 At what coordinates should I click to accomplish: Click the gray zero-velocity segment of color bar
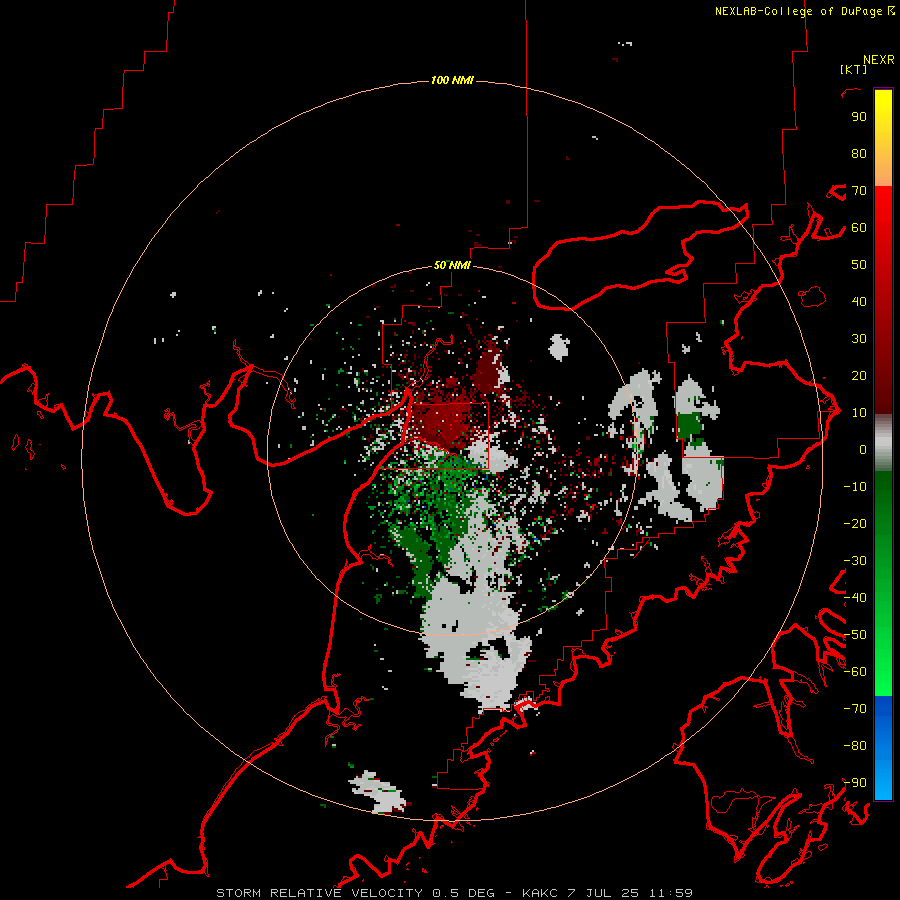pyautogui.click(x=883, y=443)
